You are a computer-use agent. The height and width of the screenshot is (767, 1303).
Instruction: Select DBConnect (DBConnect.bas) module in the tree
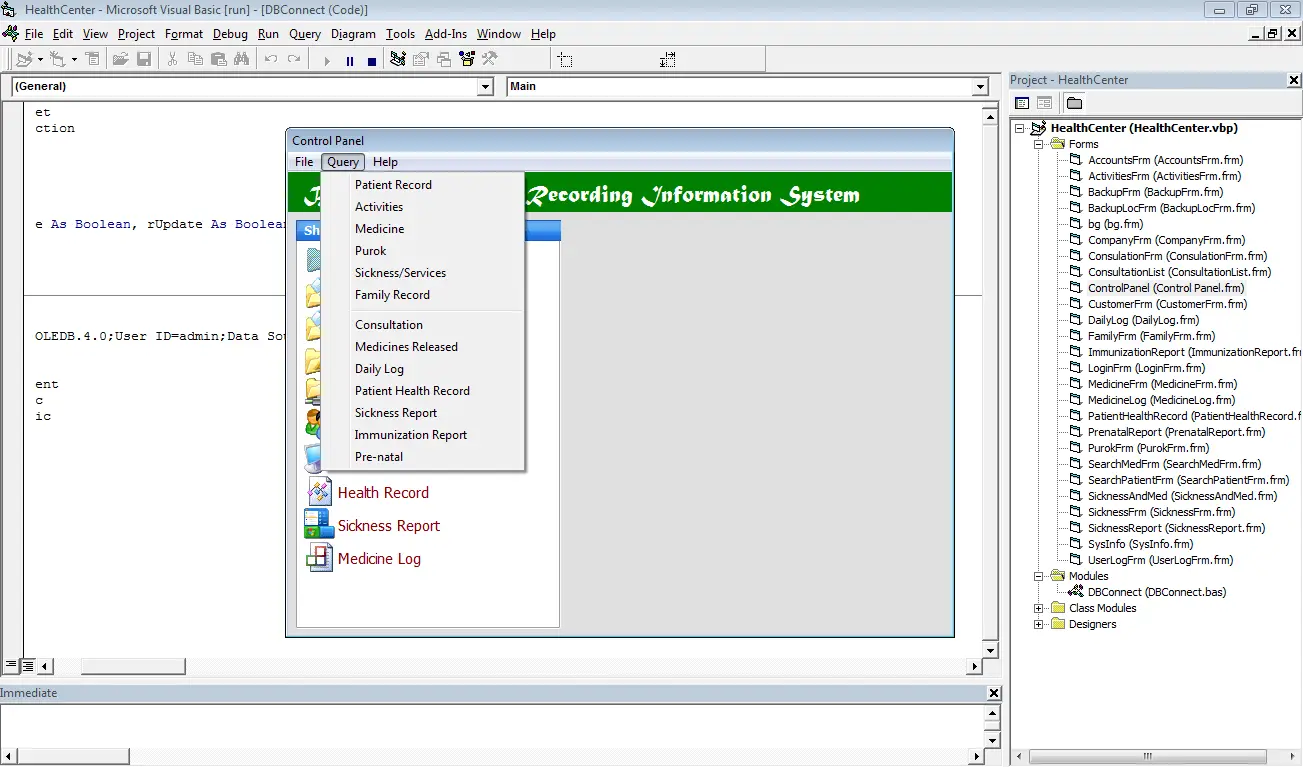pyautogui.click(x=1157, y=592)
